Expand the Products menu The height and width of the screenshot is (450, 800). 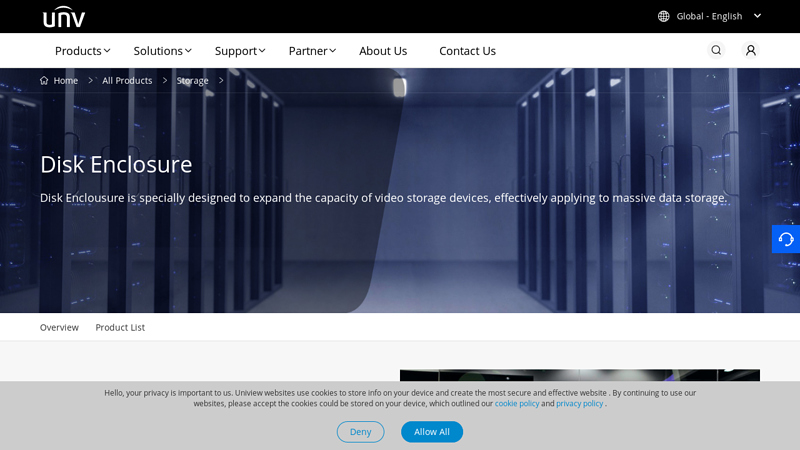click(x=82, y=51)
